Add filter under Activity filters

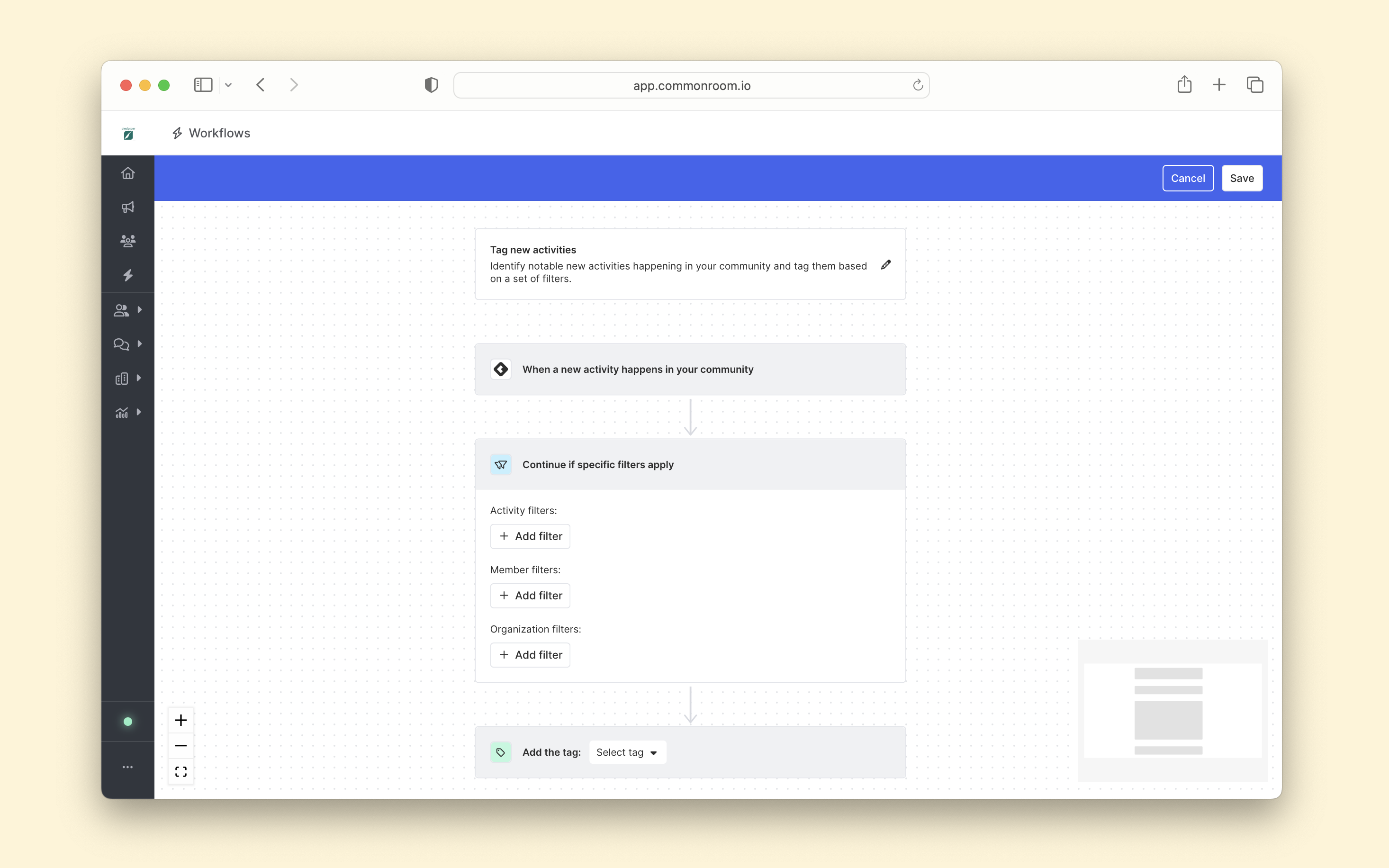(x=530, y=536)
